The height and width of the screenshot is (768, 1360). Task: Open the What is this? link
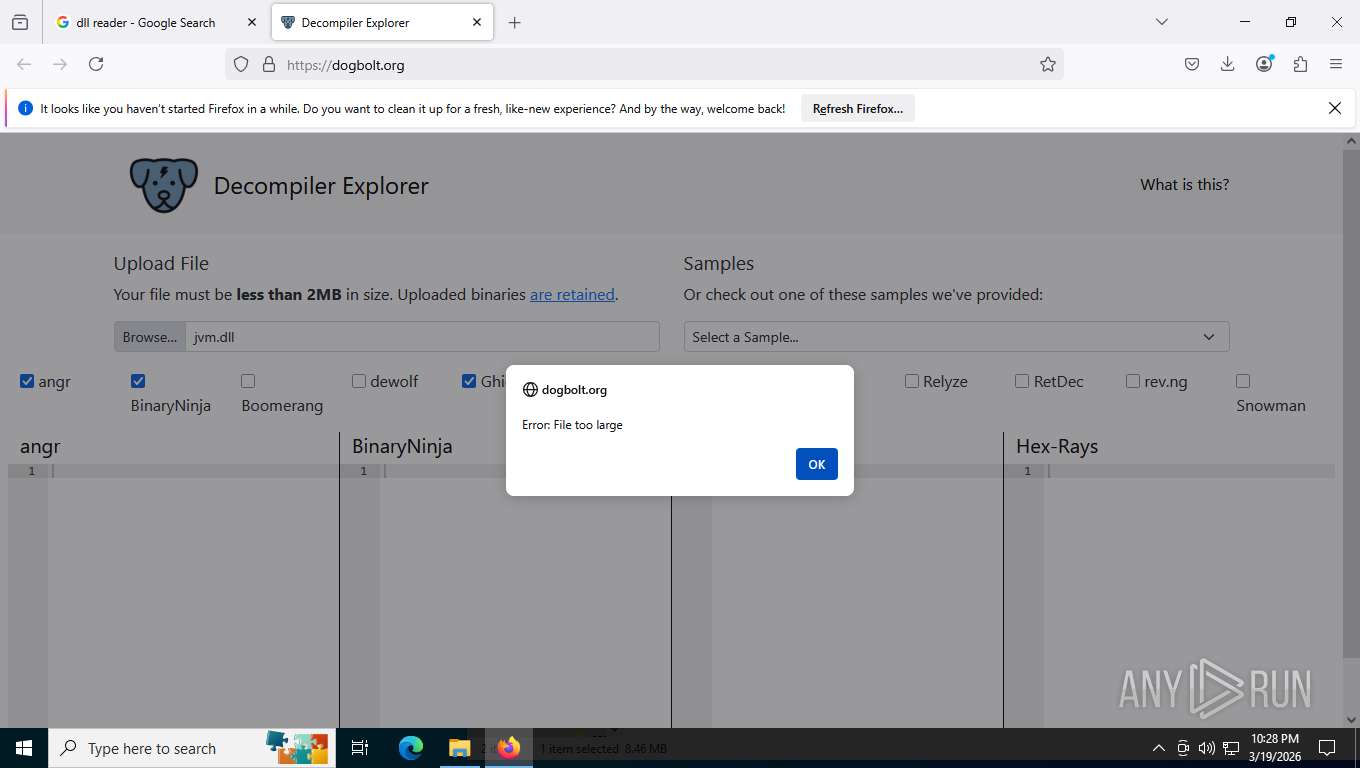(x=1184, y=184)
